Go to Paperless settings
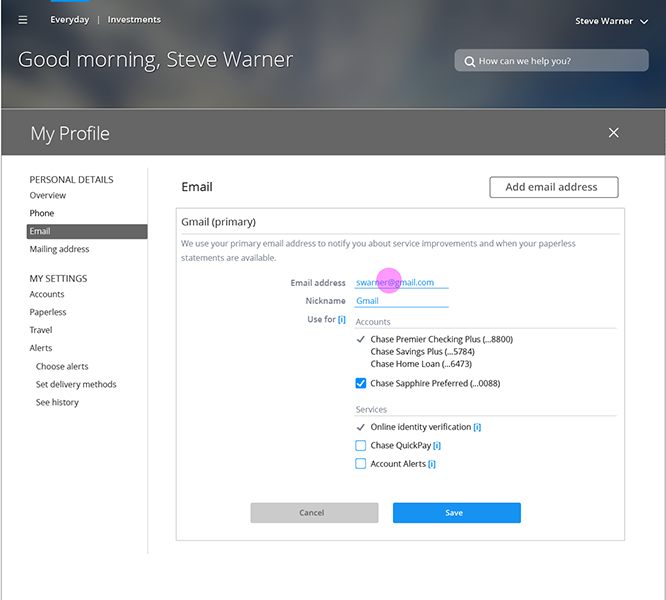 [x=48, y=312]
